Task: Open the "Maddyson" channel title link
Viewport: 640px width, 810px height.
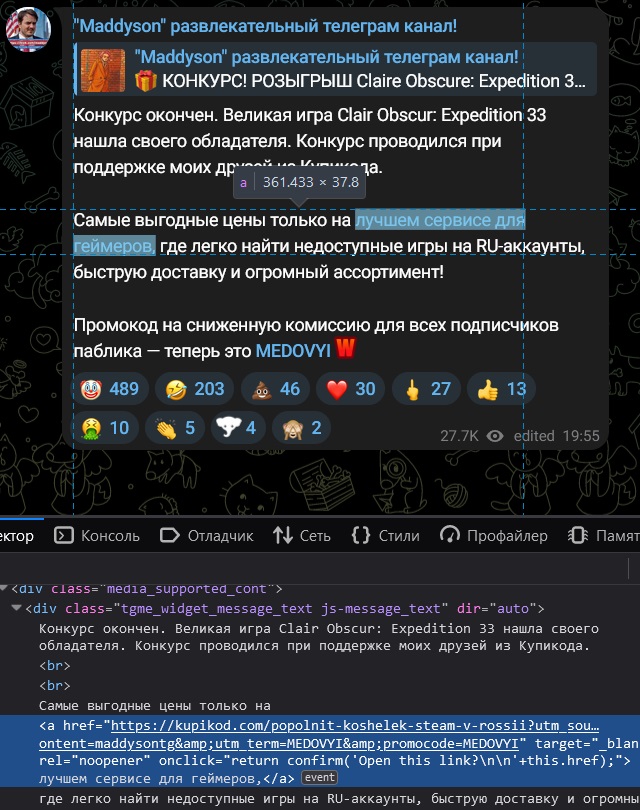Action: pyautogui.click(x=265, y=26)
